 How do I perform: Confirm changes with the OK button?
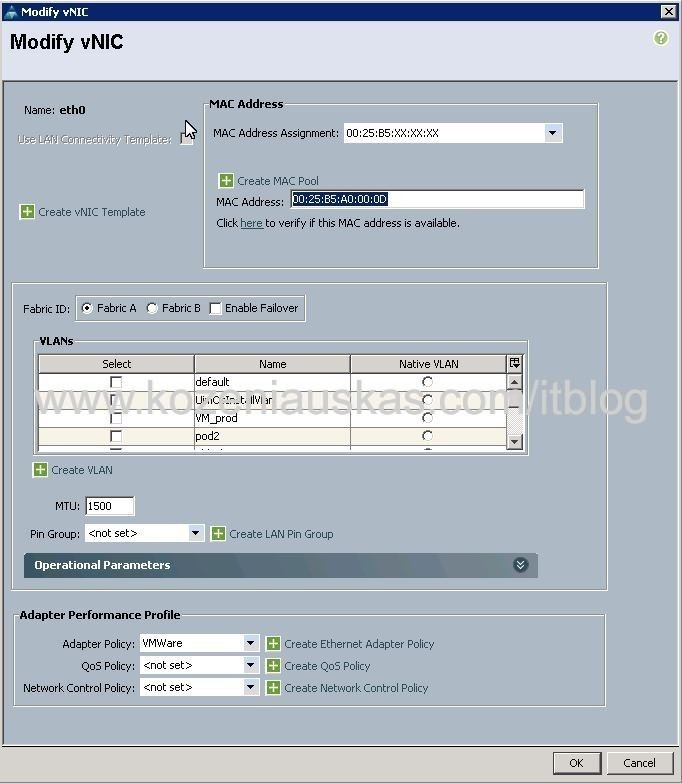click(577, 763)
